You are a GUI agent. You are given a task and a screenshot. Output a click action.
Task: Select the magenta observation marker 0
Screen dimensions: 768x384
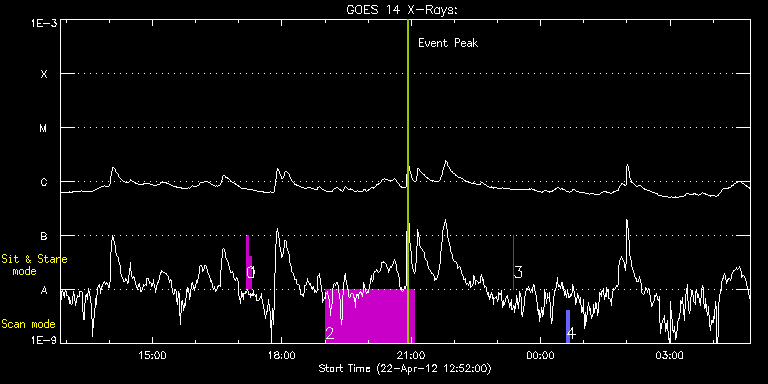[x=249, y=263]
